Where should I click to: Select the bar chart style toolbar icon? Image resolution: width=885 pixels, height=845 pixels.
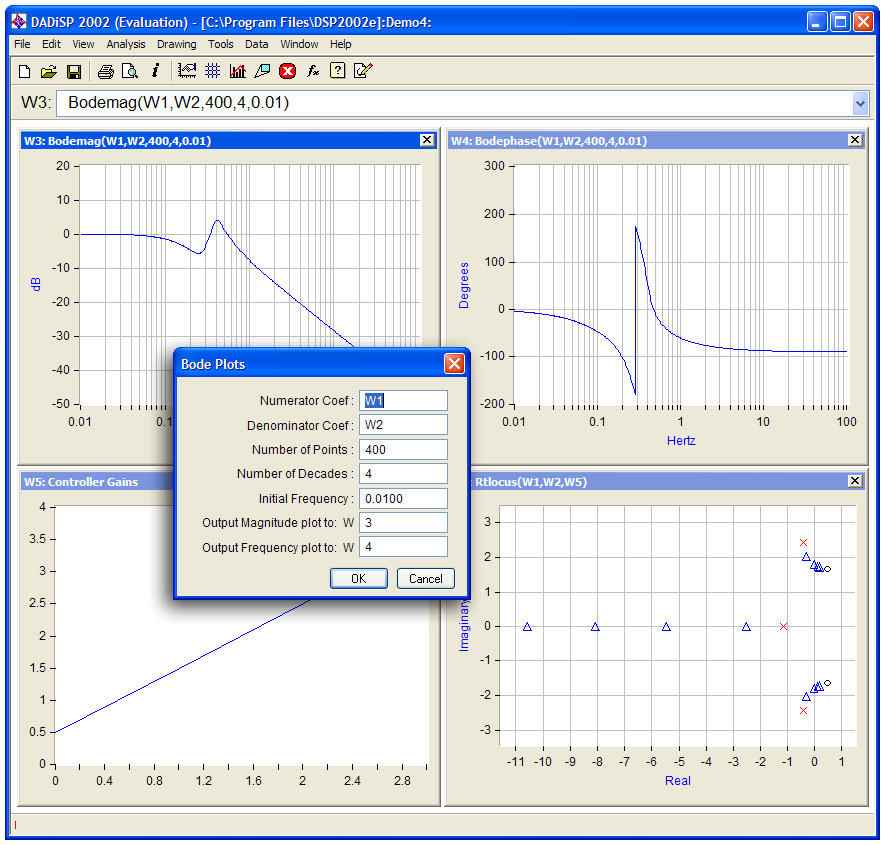coord(238,71)
